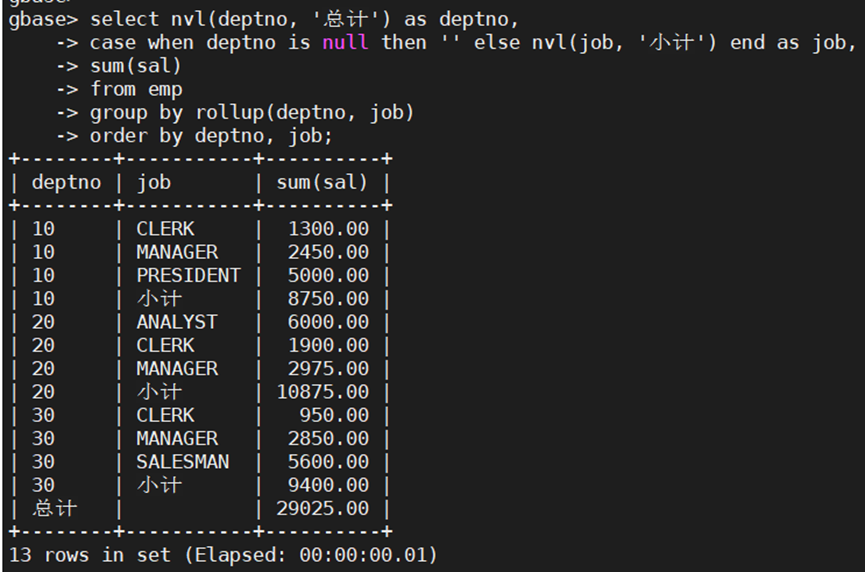This screenshot has height=572, width=865.
Task: Click the value 5600.00
Action: [x=328, y=462]
